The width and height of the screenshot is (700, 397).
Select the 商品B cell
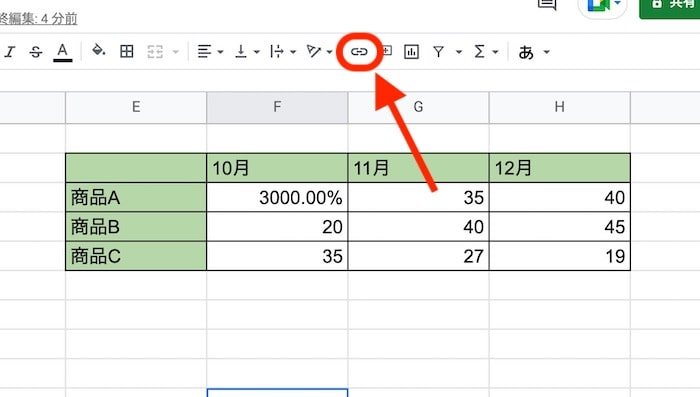click(x=136, y=227)
